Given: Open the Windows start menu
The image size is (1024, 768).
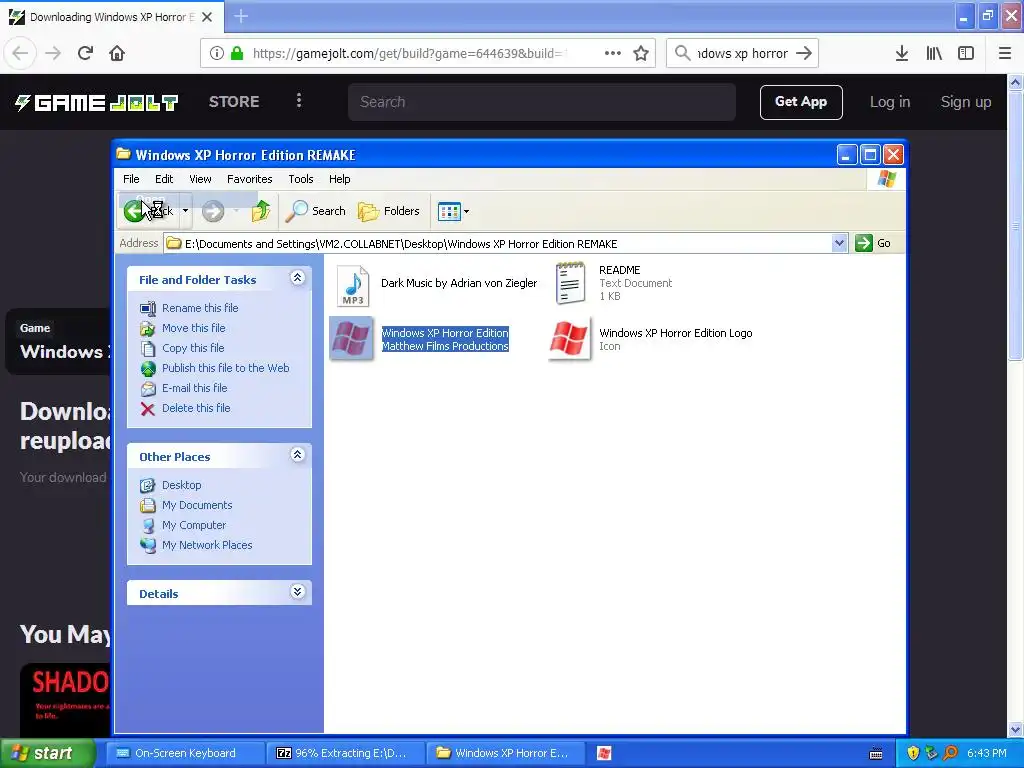Looking at the screenshot, I should tap(47, 753).
